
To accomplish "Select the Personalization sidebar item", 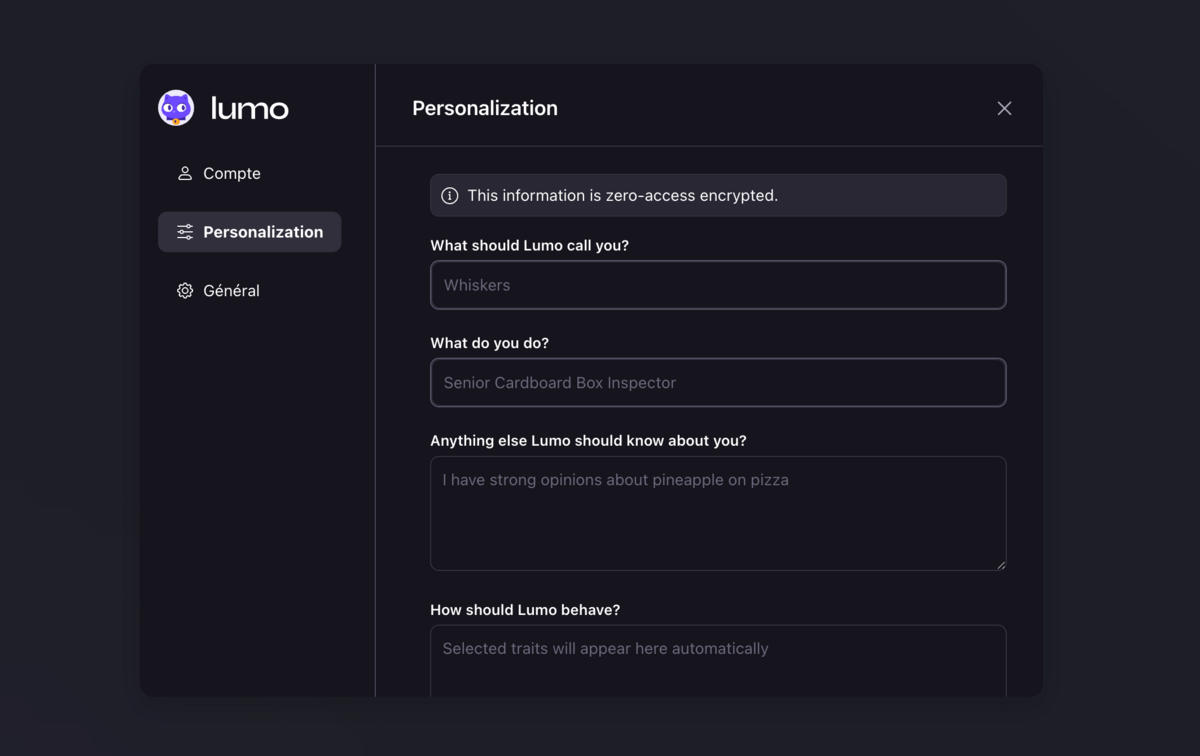I will click(x=262, y=232).
